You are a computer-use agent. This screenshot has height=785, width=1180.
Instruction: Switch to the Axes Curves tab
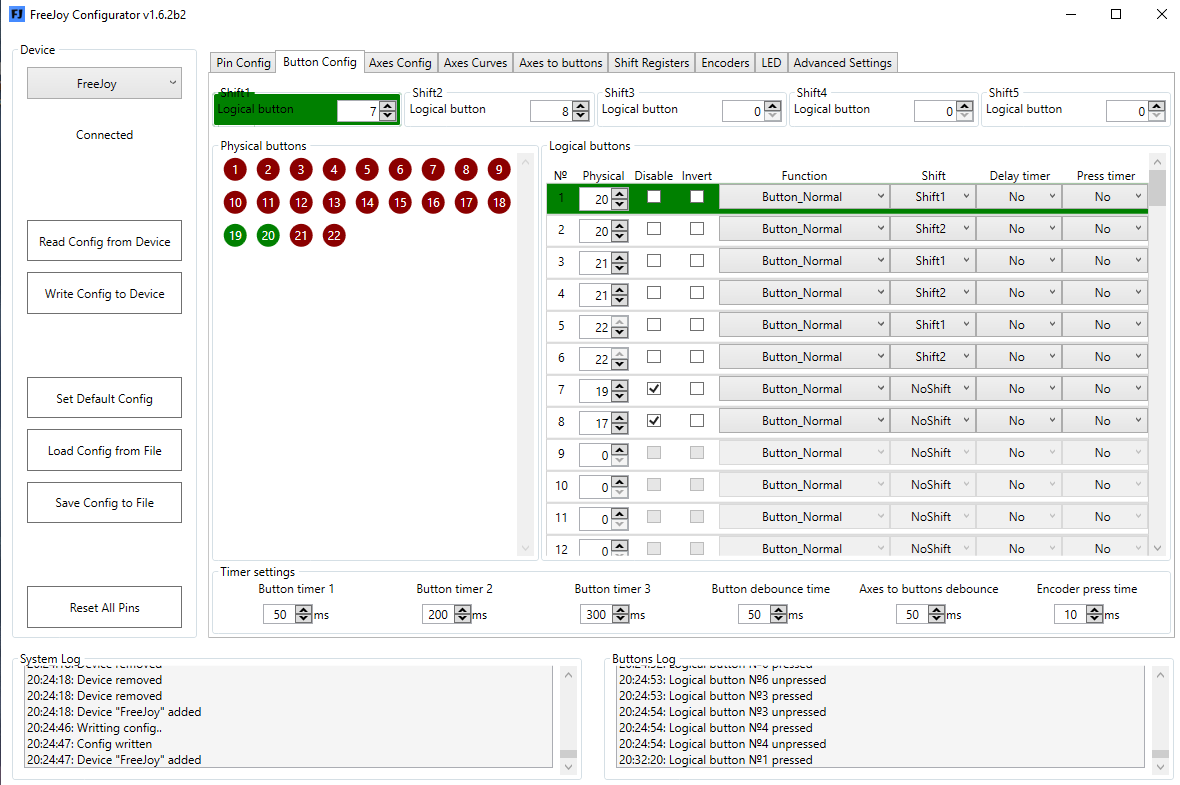(x=475, y=62)
